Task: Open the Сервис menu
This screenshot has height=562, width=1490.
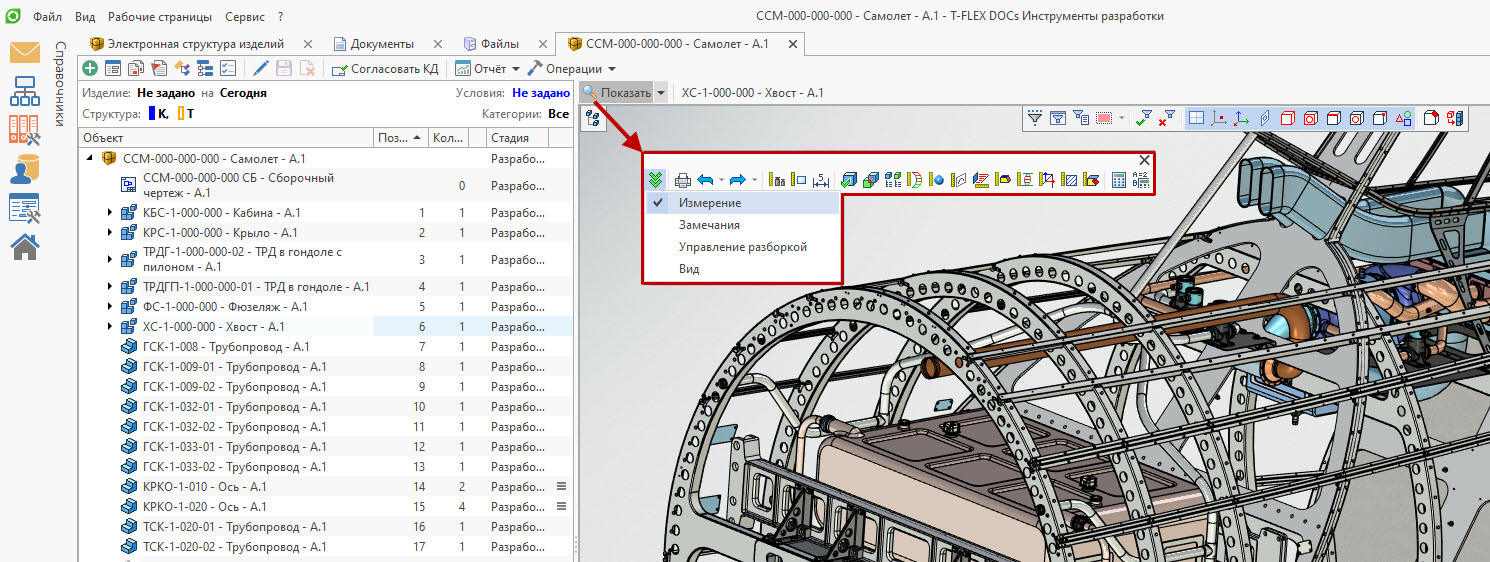Action: tap(245, 17)
